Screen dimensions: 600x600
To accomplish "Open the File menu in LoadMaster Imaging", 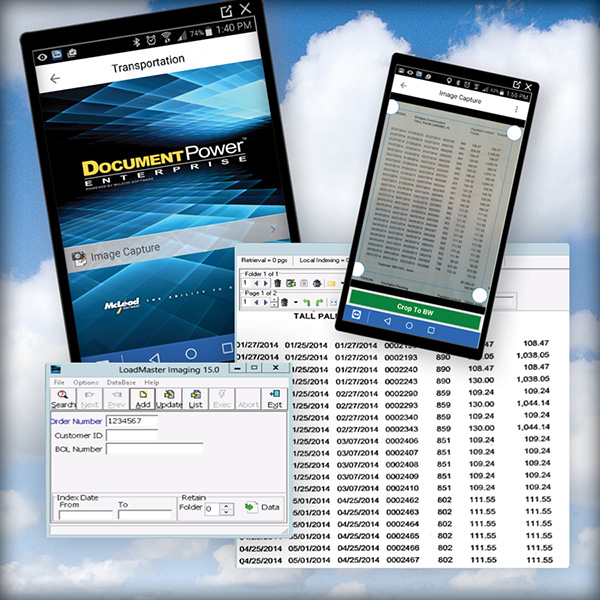I will click(59, 382).
